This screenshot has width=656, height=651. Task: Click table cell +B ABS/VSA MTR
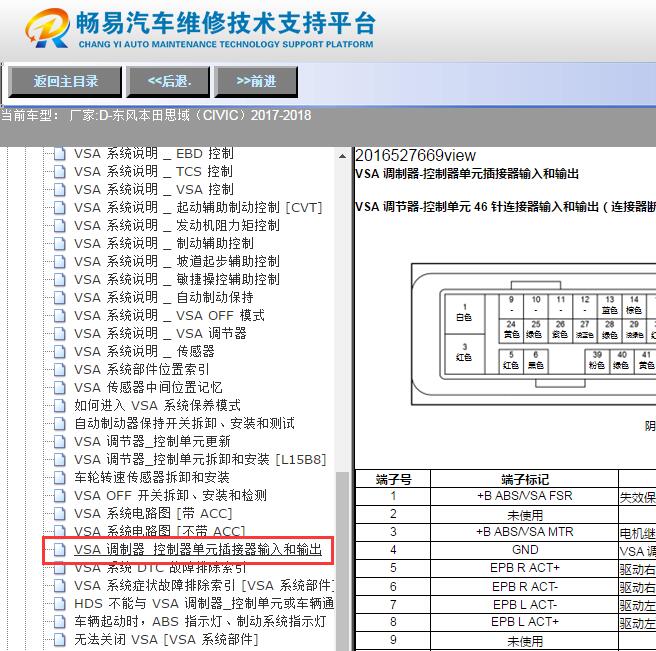(525, 532)
